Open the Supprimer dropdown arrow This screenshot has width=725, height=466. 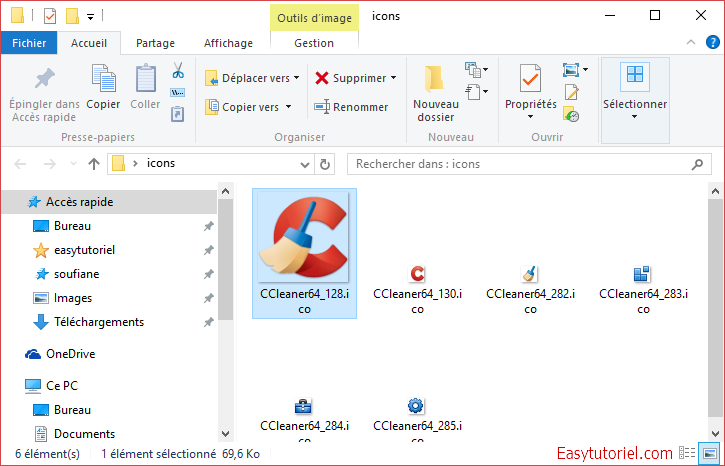[393, 78]
